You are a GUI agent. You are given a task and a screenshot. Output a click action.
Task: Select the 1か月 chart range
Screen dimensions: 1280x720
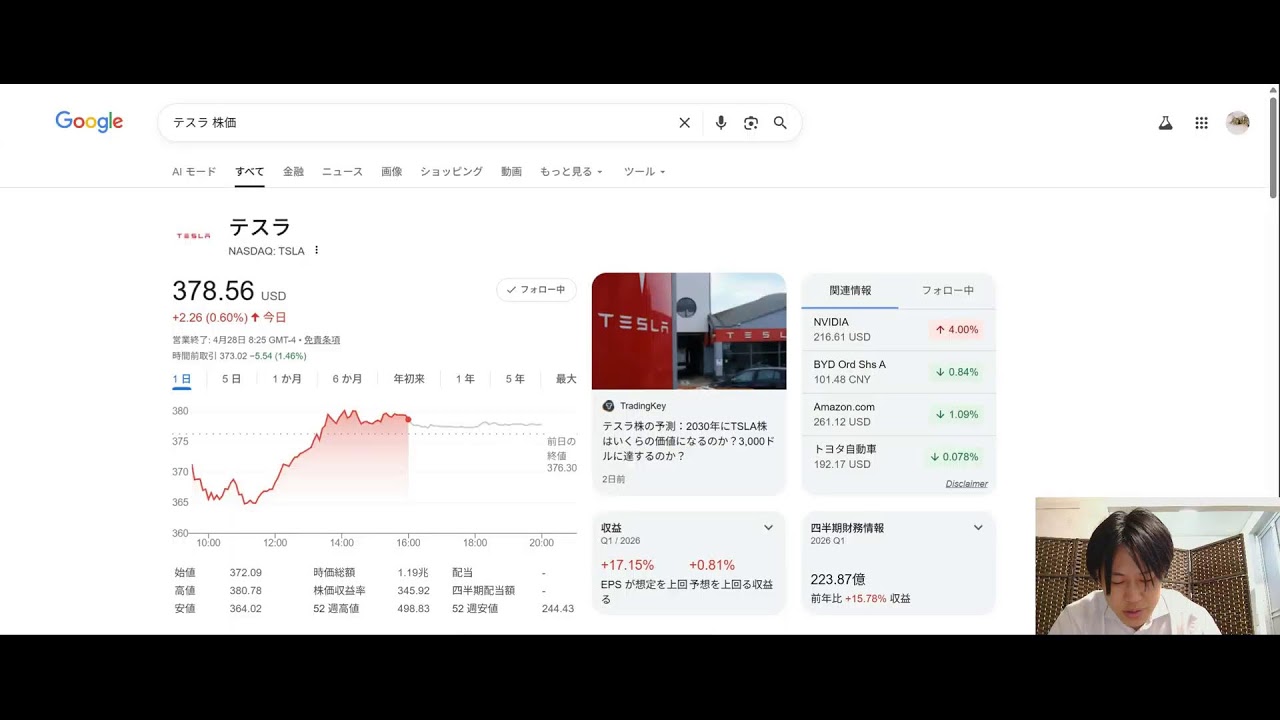(287, 379)
